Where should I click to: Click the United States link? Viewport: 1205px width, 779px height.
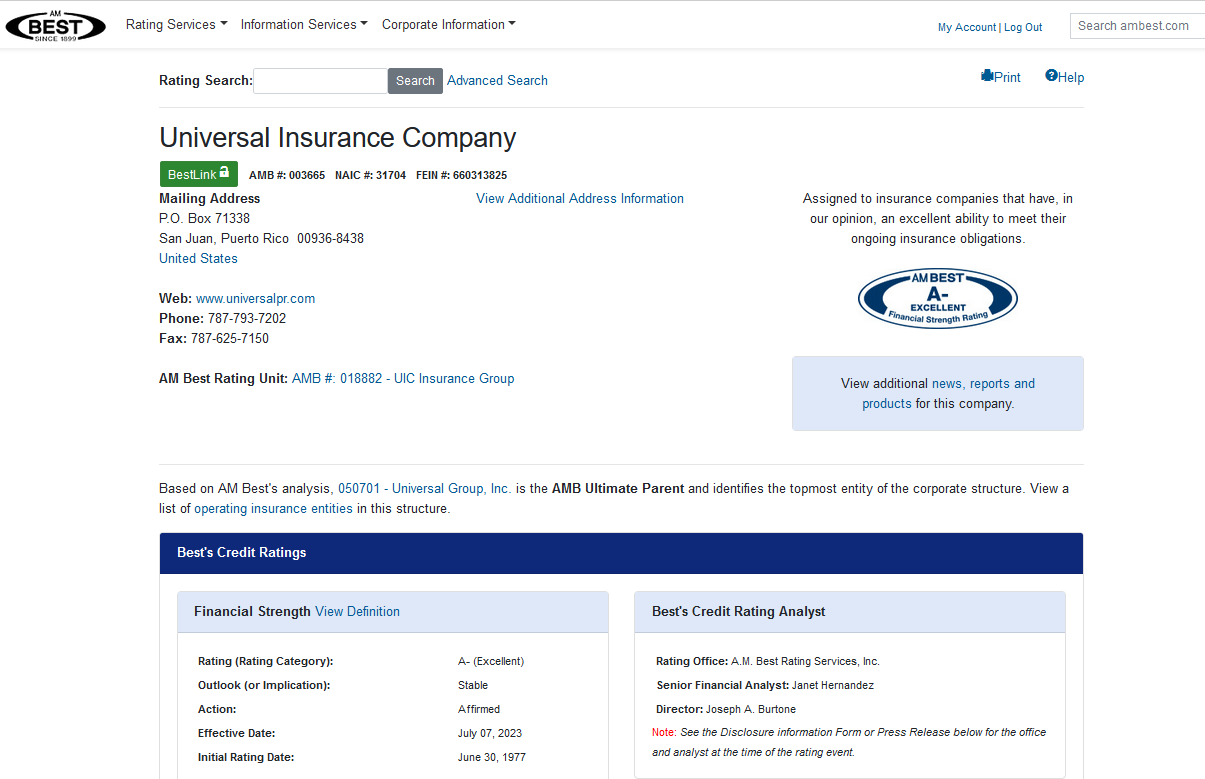(198, 258)
